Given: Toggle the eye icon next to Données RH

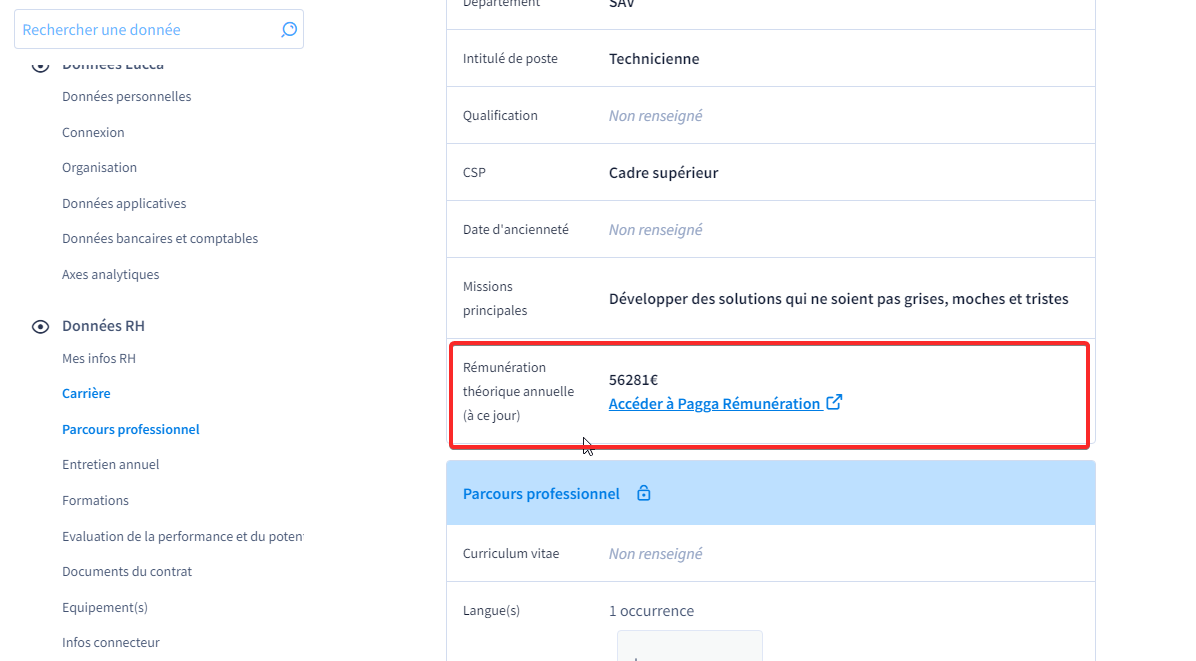Looking at the screenshot, I should pyautogui.click(x=40, y=326).
